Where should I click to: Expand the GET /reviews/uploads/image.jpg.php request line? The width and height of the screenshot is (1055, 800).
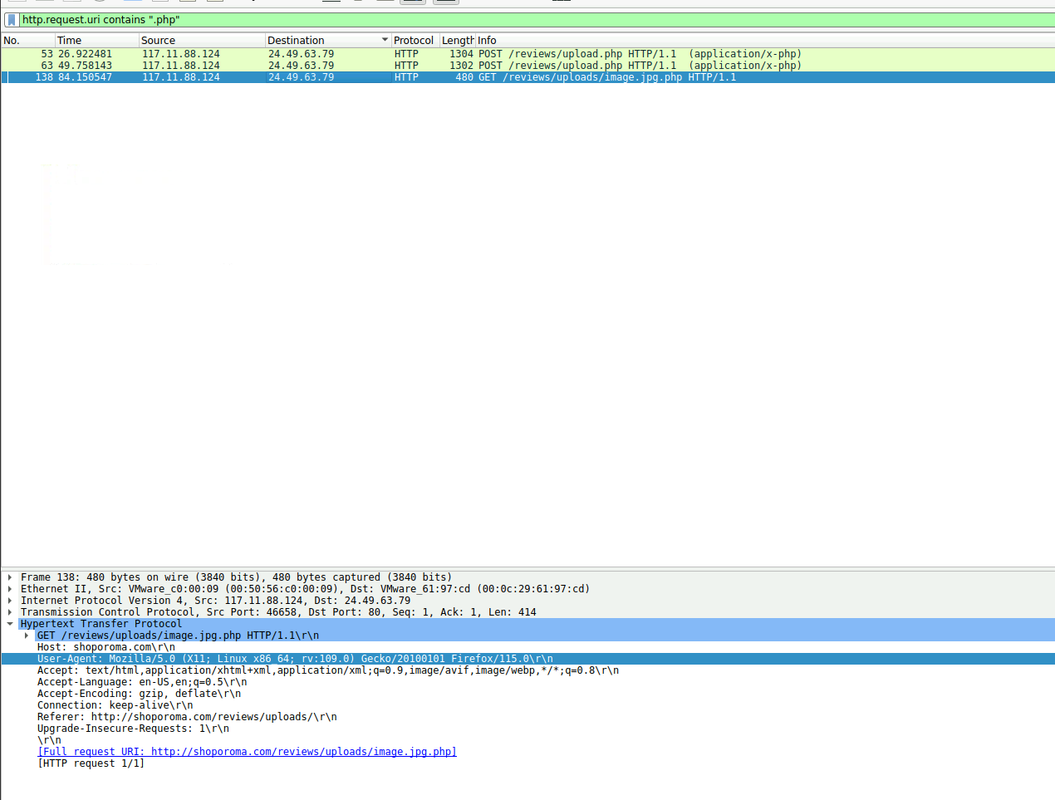[27, 635]
